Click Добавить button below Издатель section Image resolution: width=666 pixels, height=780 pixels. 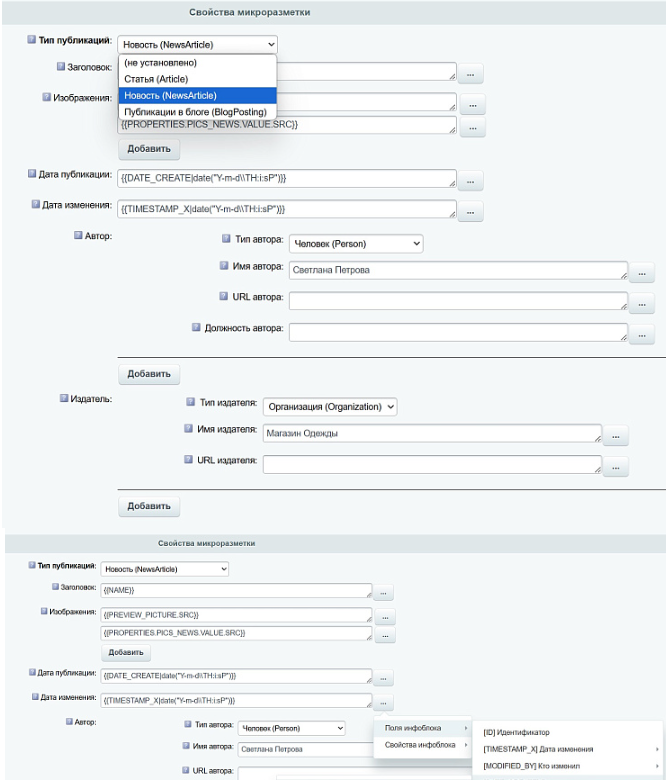coord(149,506)
